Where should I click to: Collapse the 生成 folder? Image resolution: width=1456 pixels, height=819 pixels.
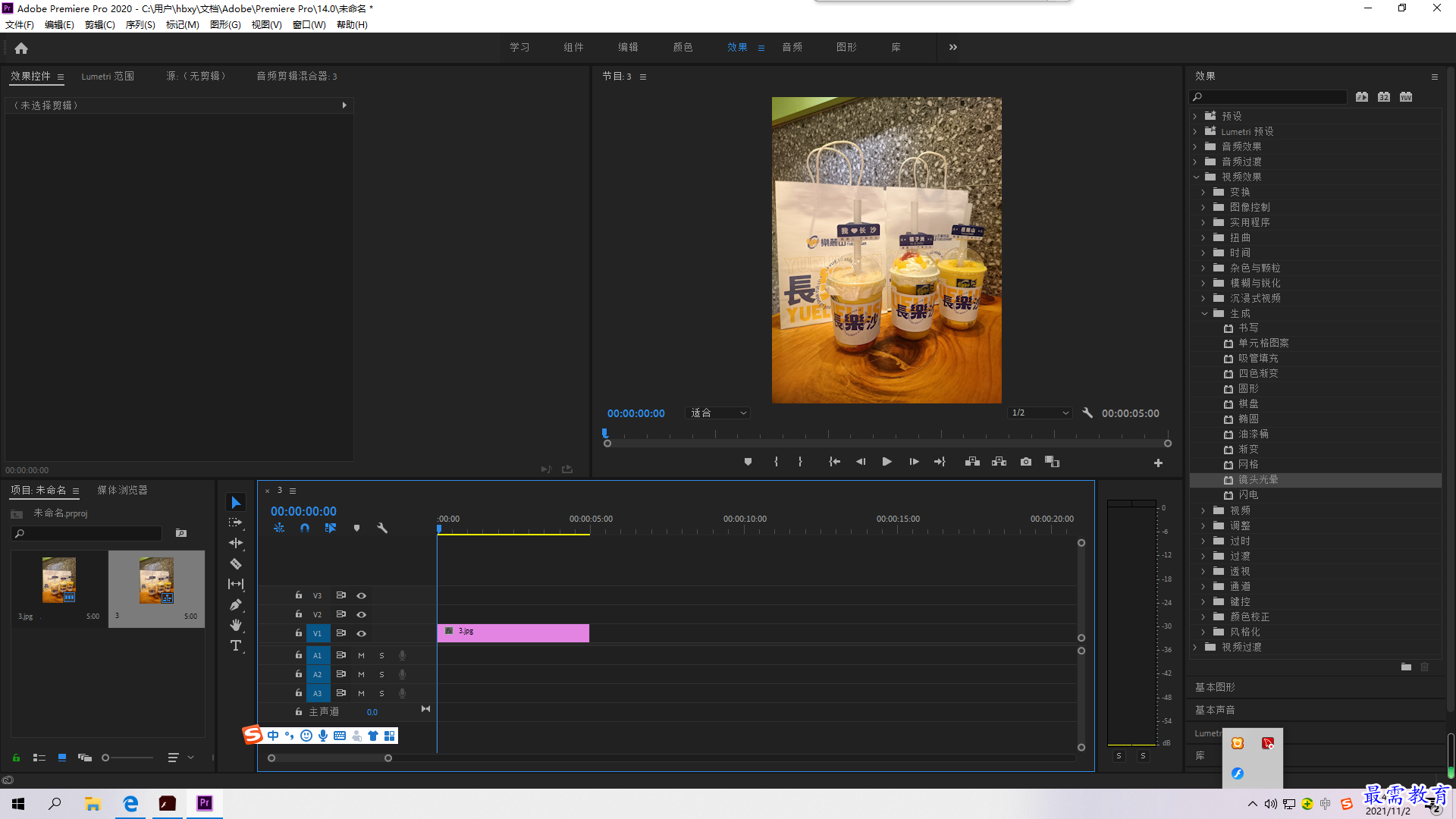tap(1204, 314)
